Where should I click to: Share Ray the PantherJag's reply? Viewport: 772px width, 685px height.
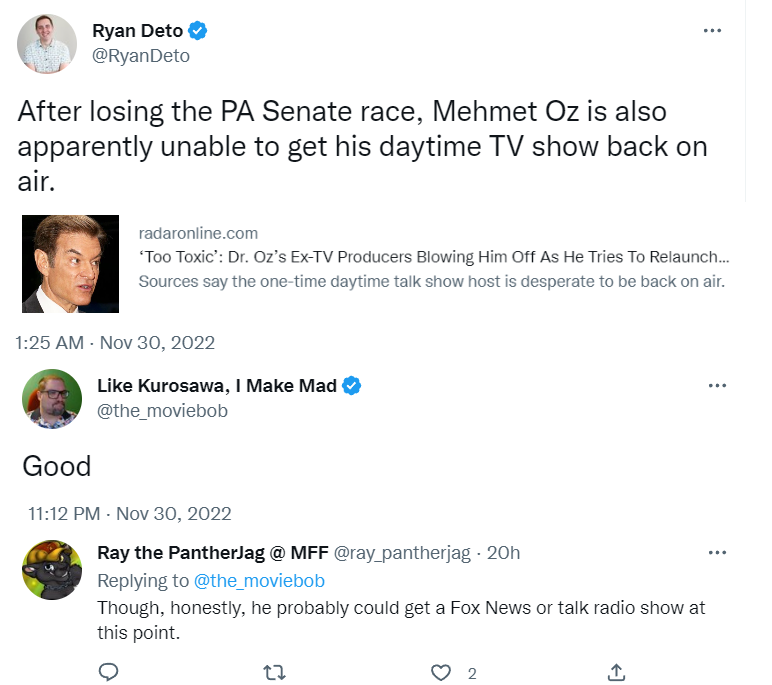[617, 672]
